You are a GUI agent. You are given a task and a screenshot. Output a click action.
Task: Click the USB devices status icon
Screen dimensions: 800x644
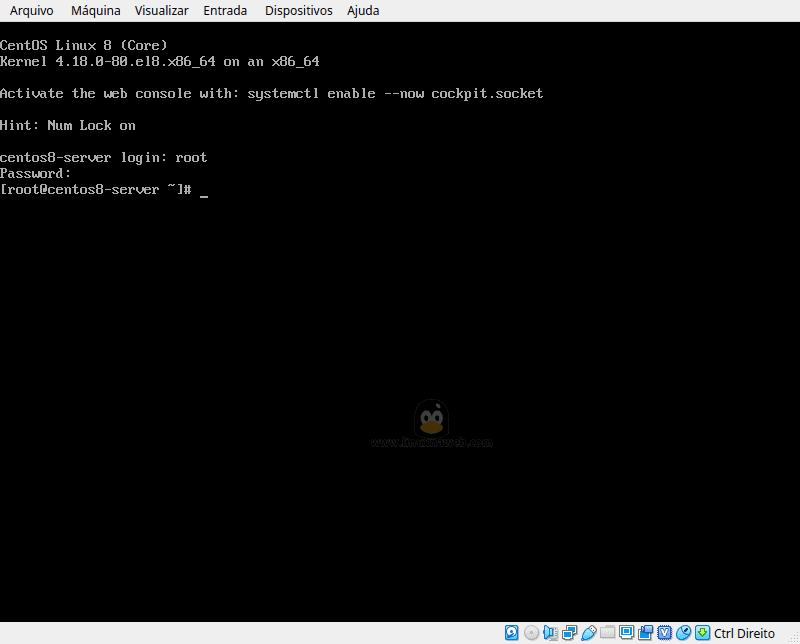(588, 633)
